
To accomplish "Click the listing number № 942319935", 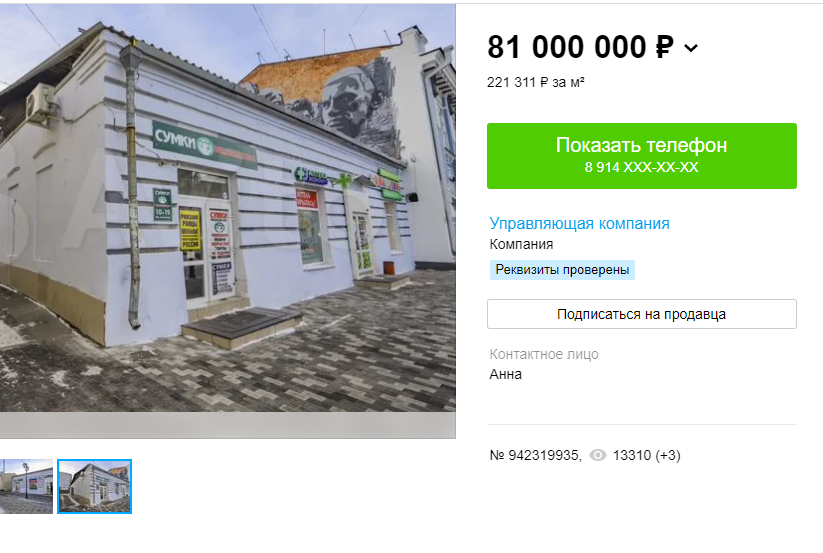I will coord(535,455).
